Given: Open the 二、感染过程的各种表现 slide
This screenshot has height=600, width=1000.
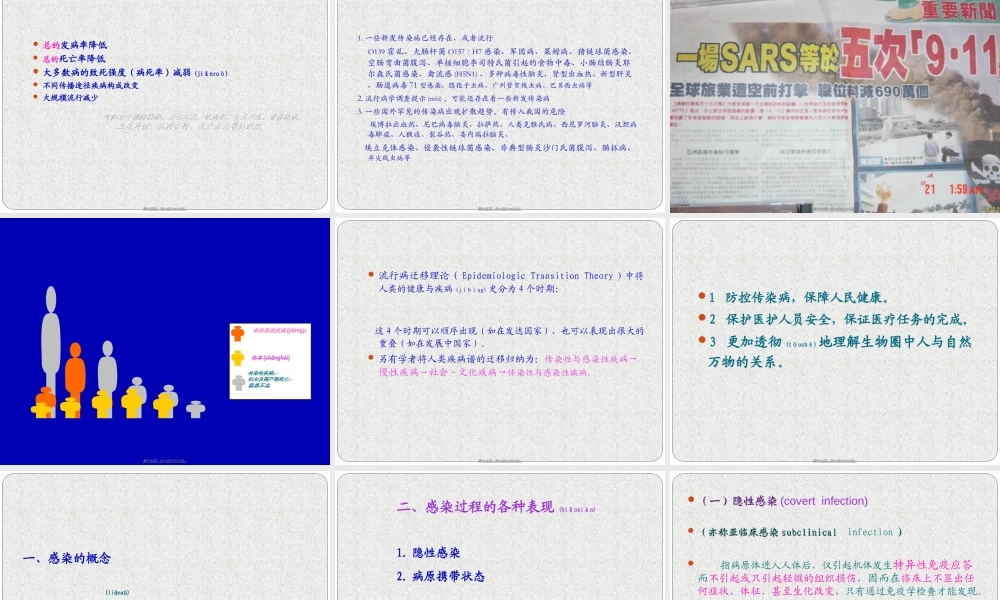Looking at the screenshot, I should click(498, 537).
